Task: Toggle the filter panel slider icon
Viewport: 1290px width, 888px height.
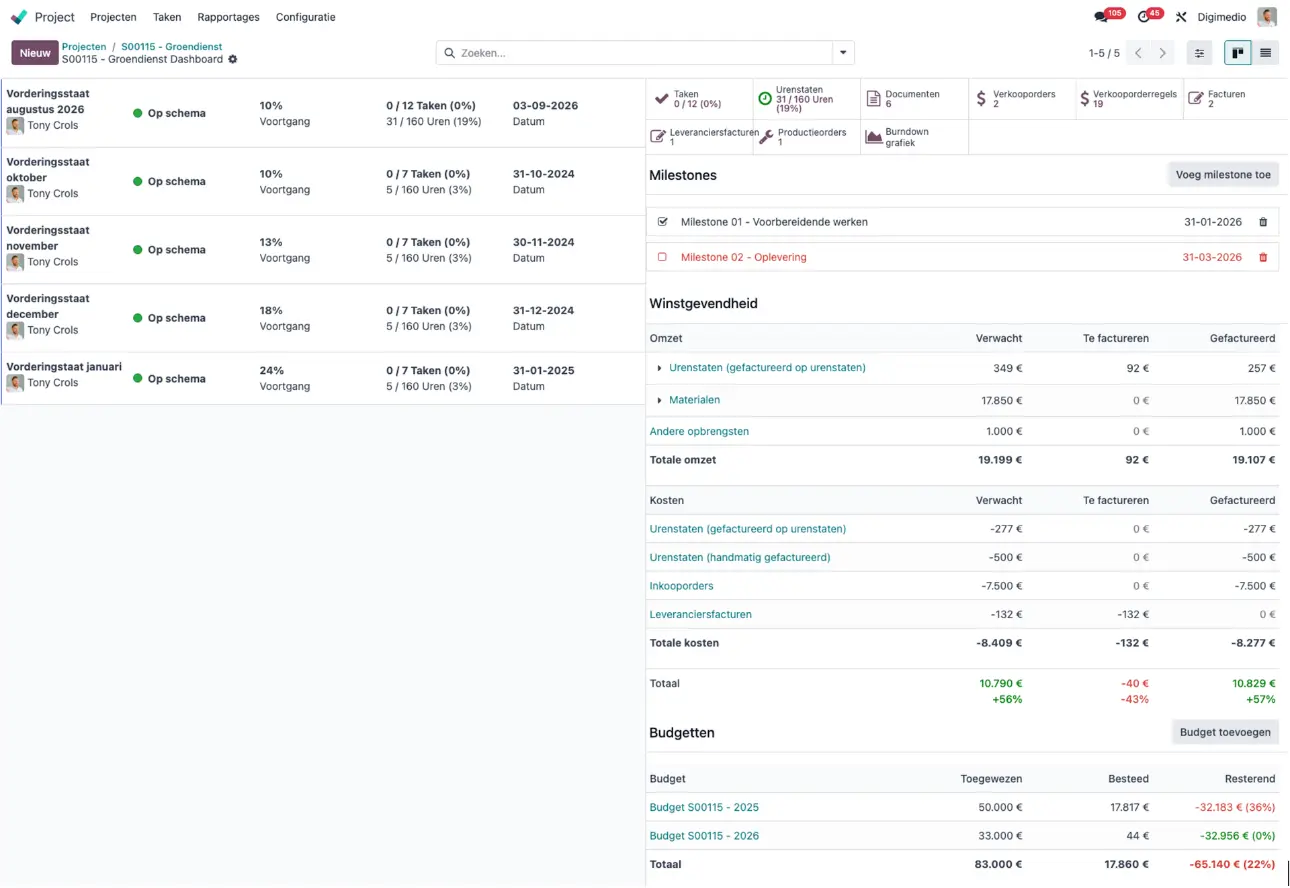Action: (1200, 53)
